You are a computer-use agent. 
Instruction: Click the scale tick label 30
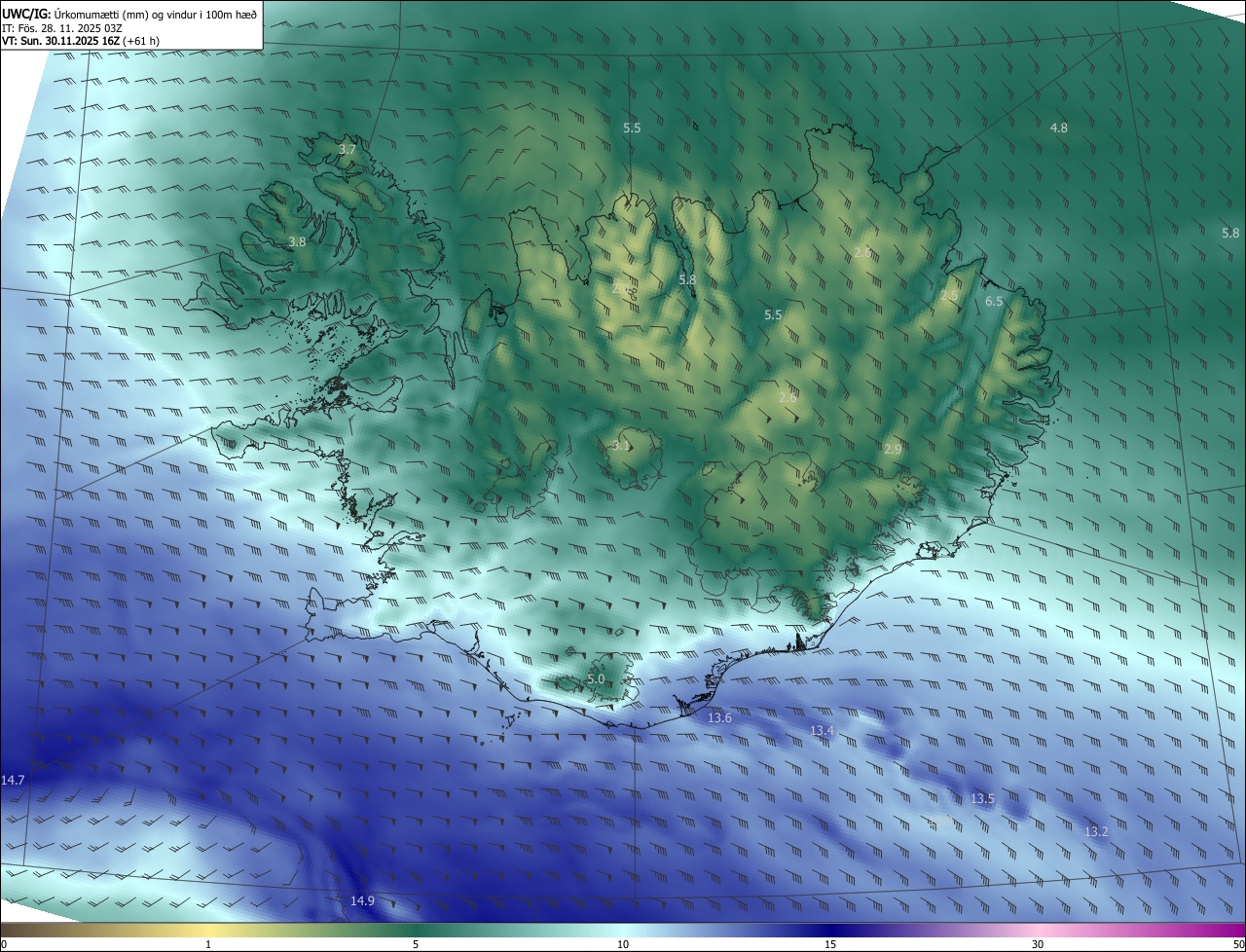[x=1038, y=945]
